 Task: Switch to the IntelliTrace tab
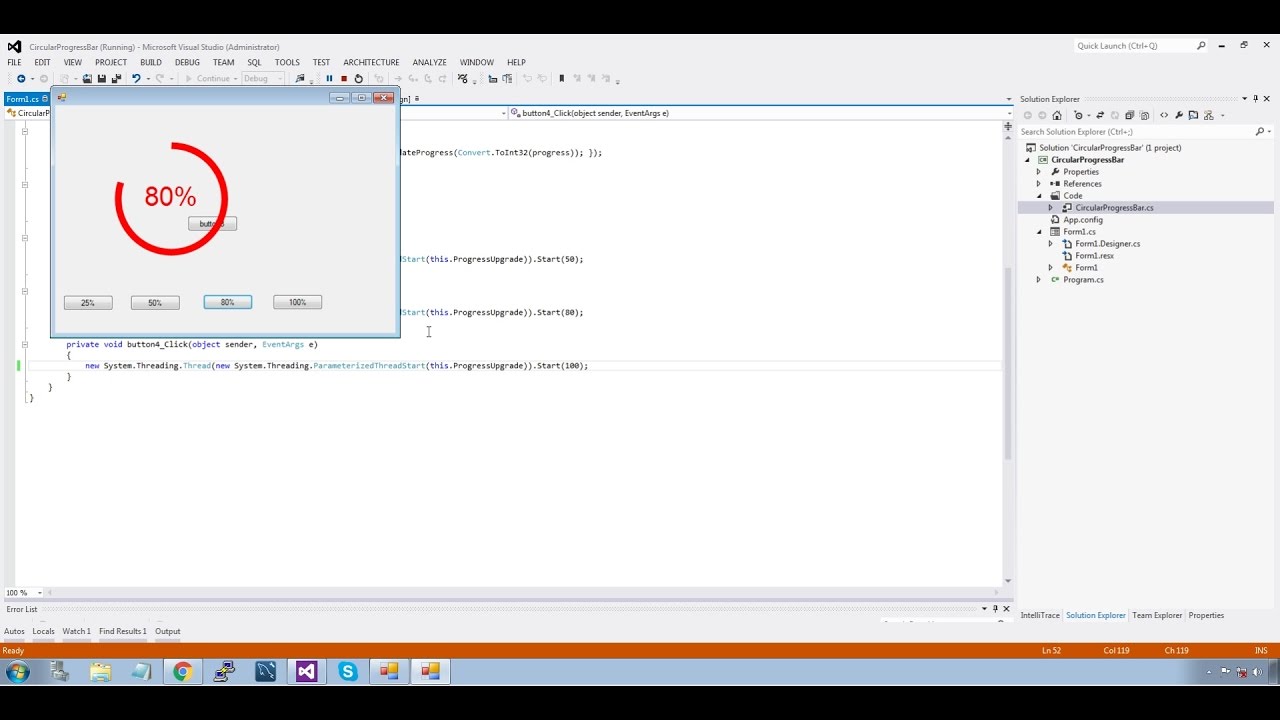click(1040, 615)
